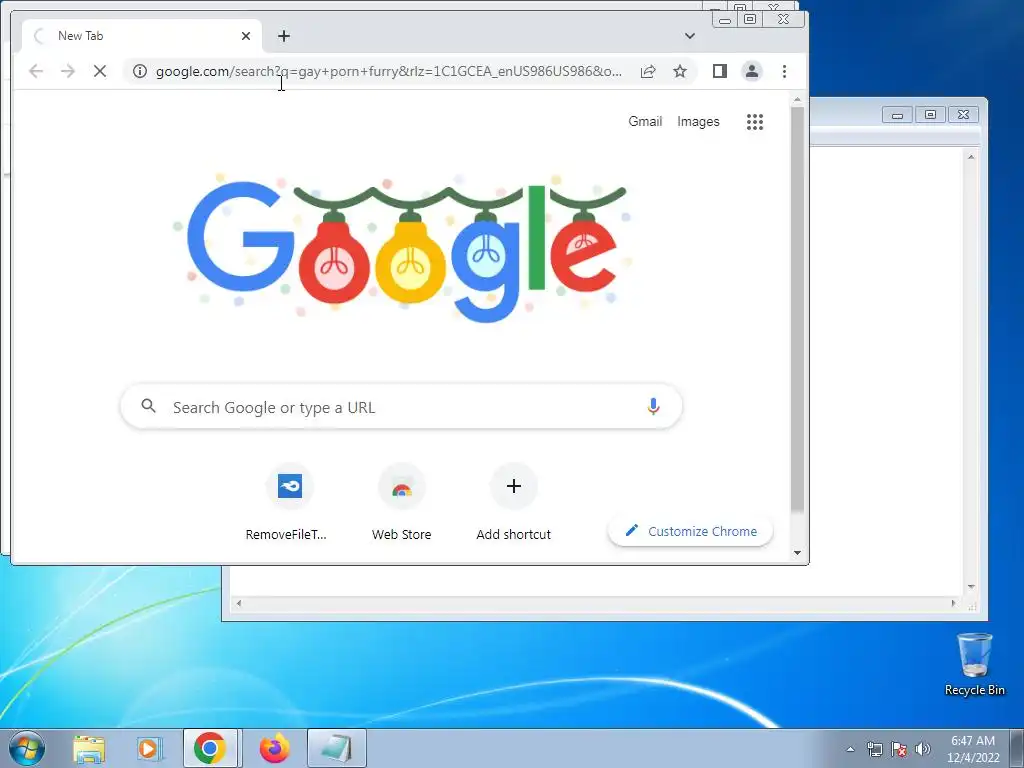Focus the Search Google or type a URL box
Image resolution: width=1024 pixels, height=768 pixels.
(402, 407)
